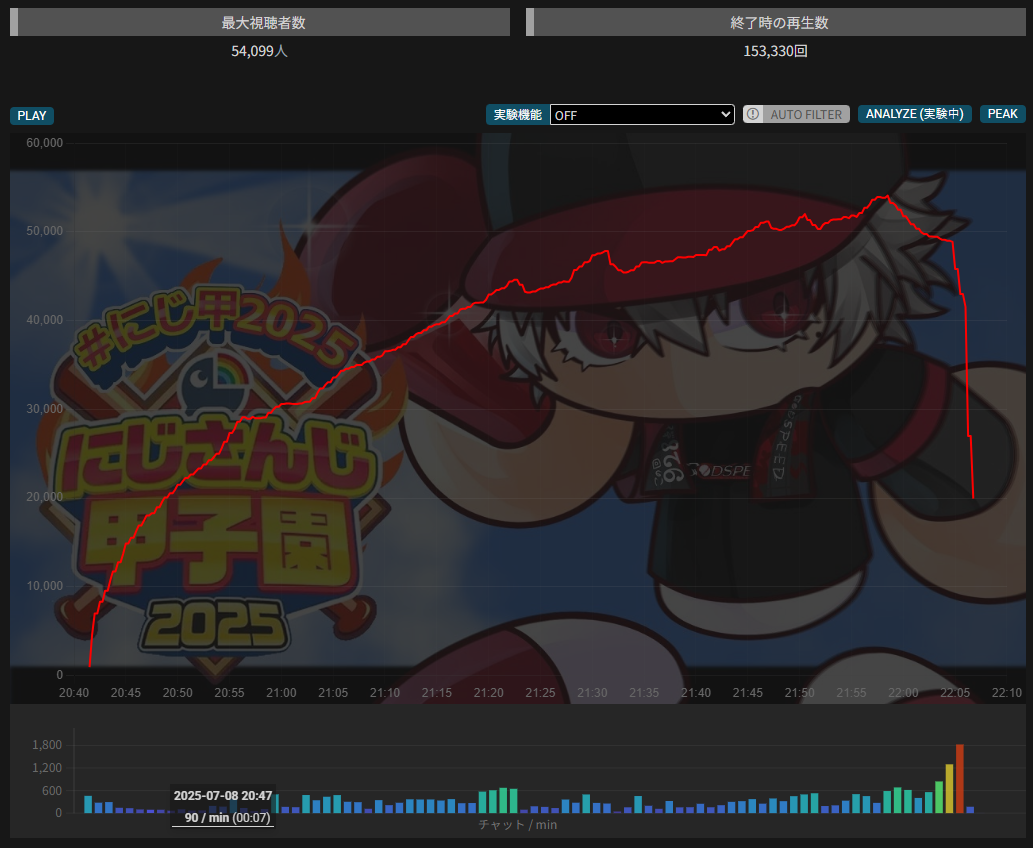Viewport: 1033px width, 848px height.
Task: Click the 20:40 time axis label
Action: [x=74, y=693]
